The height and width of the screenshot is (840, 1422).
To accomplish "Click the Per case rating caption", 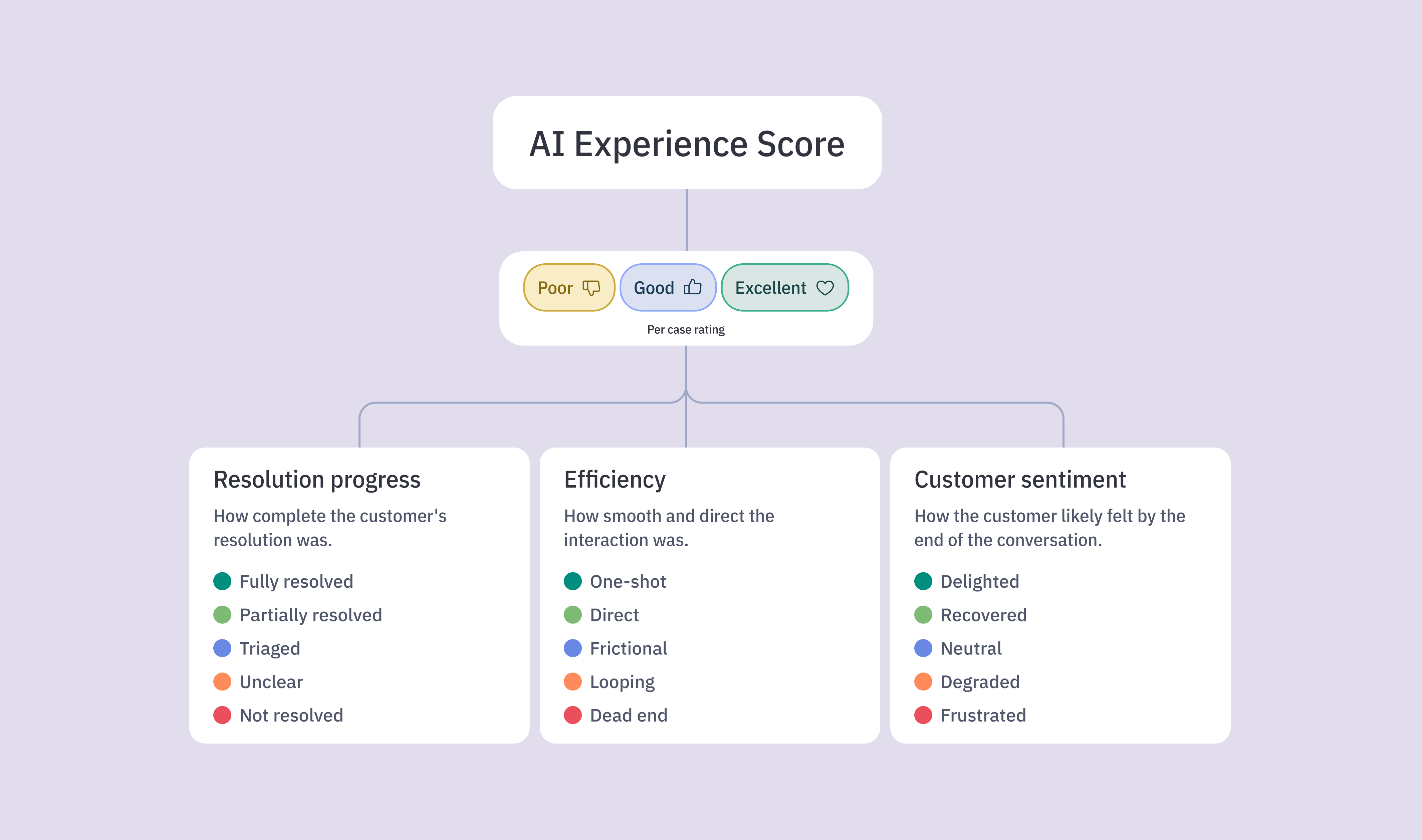I will (x=686, y=329).
